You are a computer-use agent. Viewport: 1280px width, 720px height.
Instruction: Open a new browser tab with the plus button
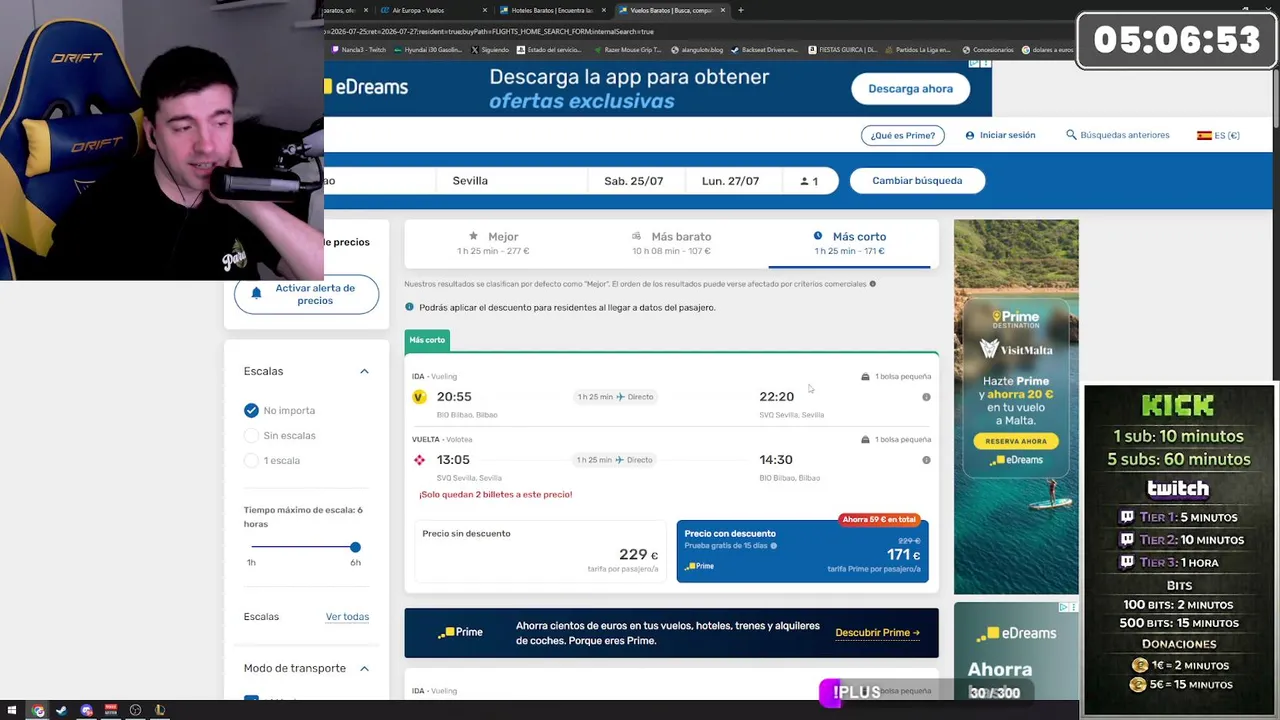[x=740, y=10]
